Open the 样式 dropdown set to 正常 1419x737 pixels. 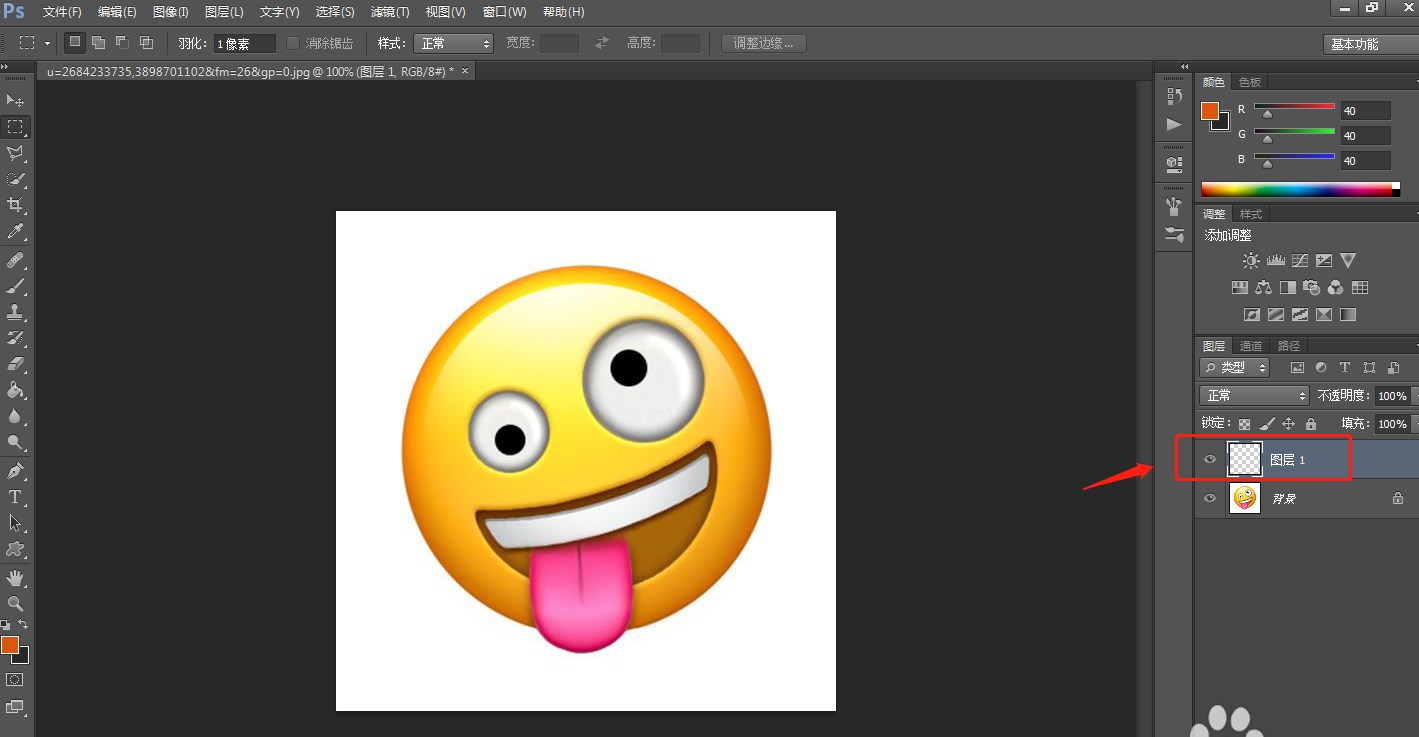(453, 43)
